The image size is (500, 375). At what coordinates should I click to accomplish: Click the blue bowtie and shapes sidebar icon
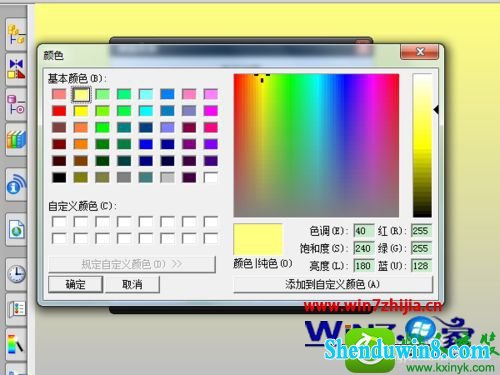[x=16, y=69]
